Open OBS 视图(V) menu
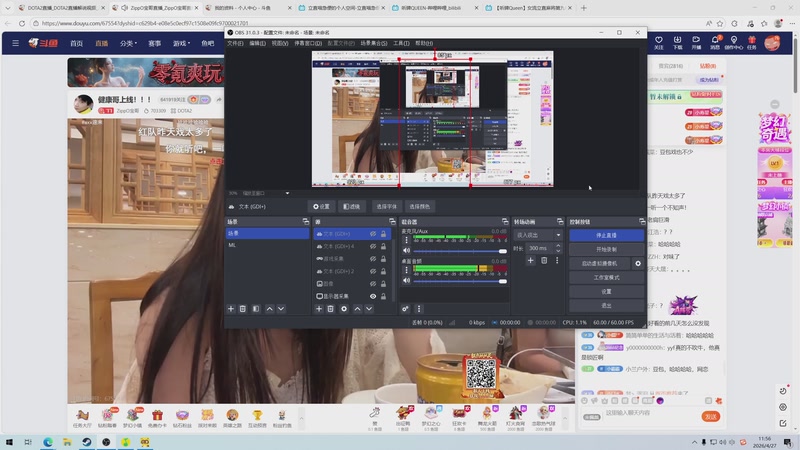 (280, 43)
